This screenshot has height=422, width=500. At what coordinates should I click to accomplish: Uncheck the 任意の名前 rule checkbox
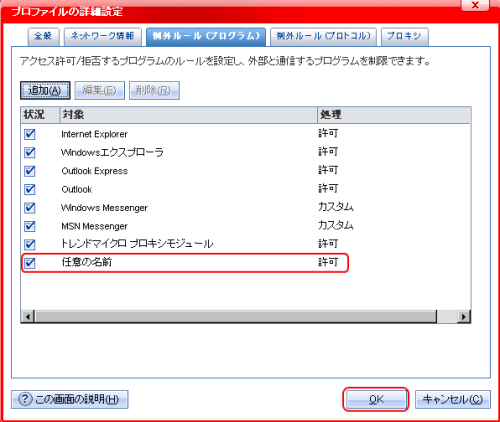click(x=30, y=263)
